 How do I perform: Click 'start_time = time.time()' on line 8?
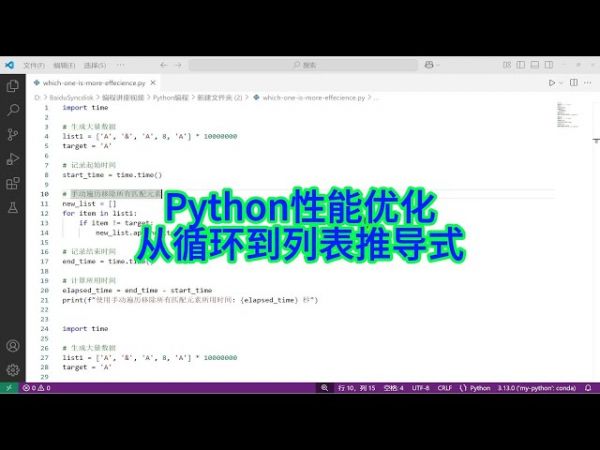[112, 175]
